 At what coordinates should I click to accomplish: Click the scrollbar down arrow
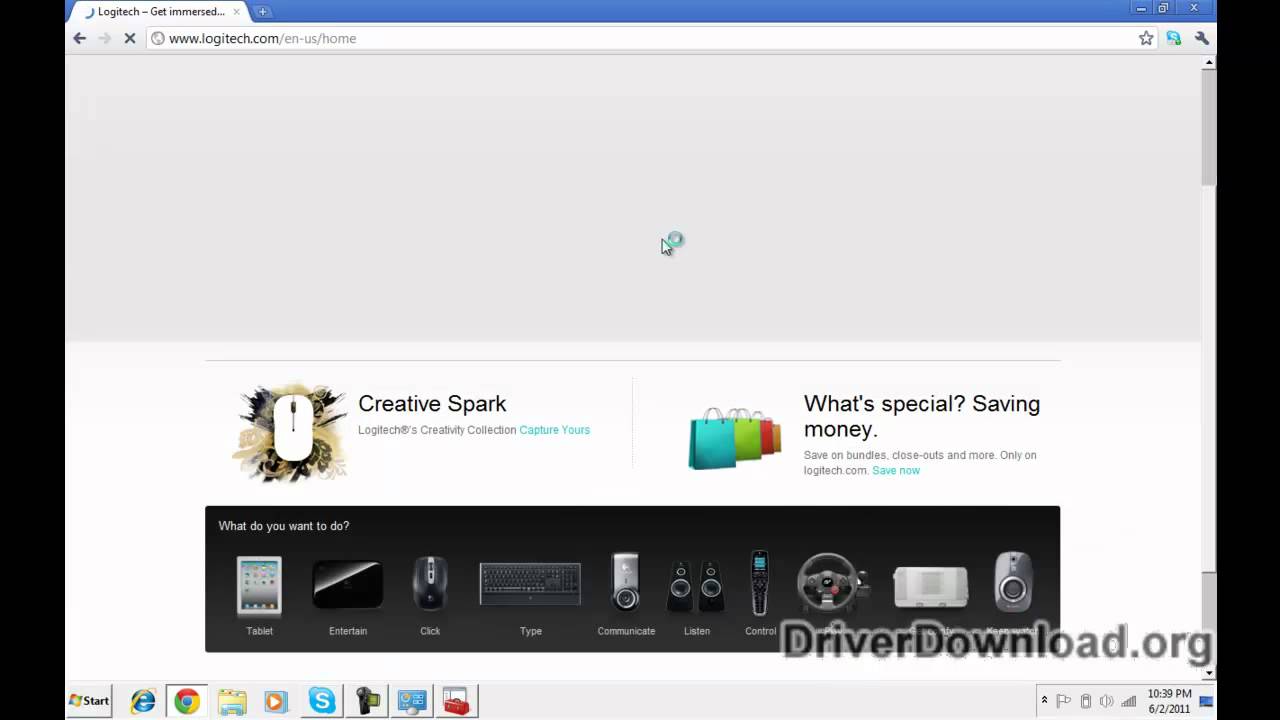1209,673
